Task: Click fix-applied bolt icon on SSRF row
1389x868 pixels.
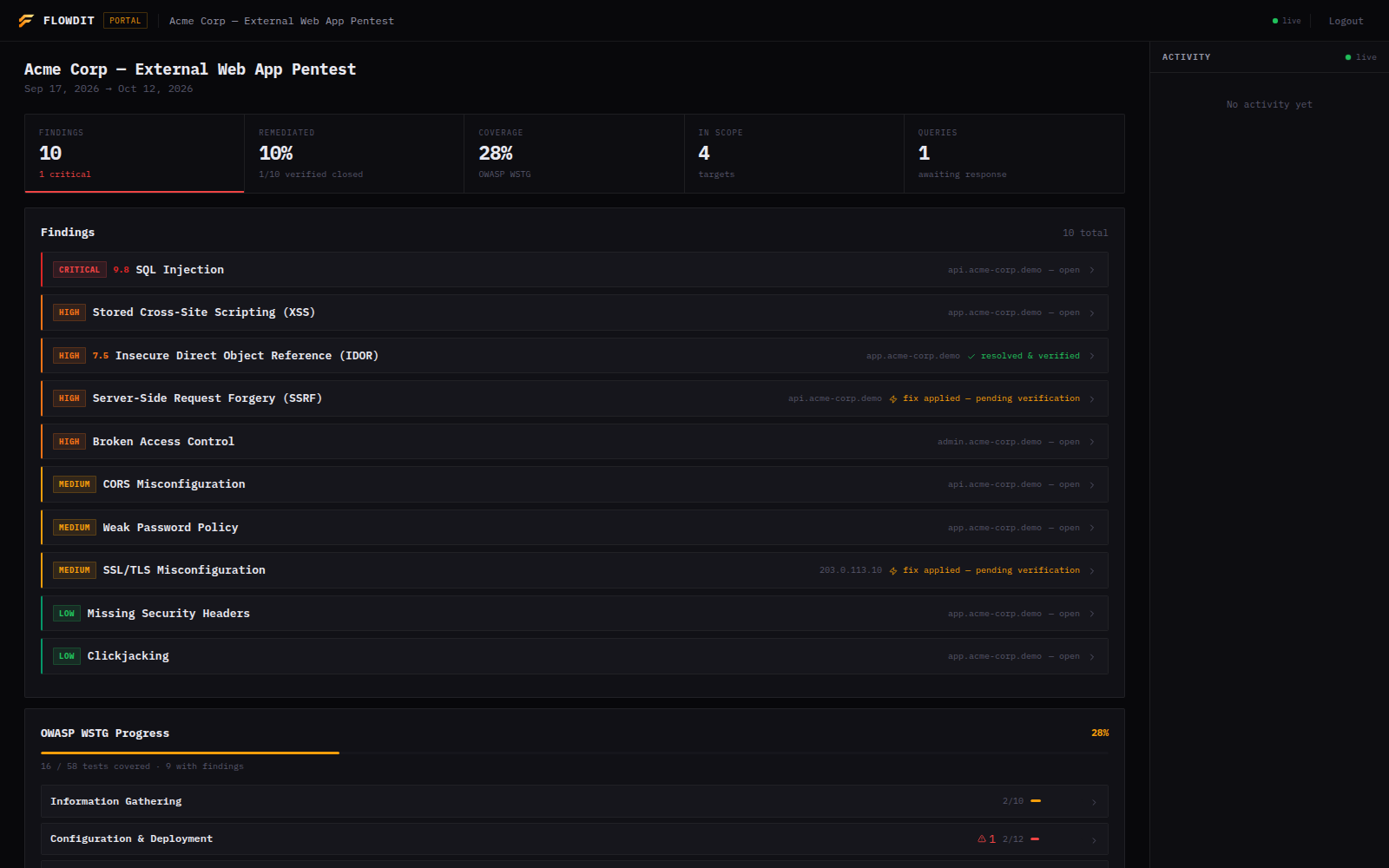Action: click(x=893, y=399)
